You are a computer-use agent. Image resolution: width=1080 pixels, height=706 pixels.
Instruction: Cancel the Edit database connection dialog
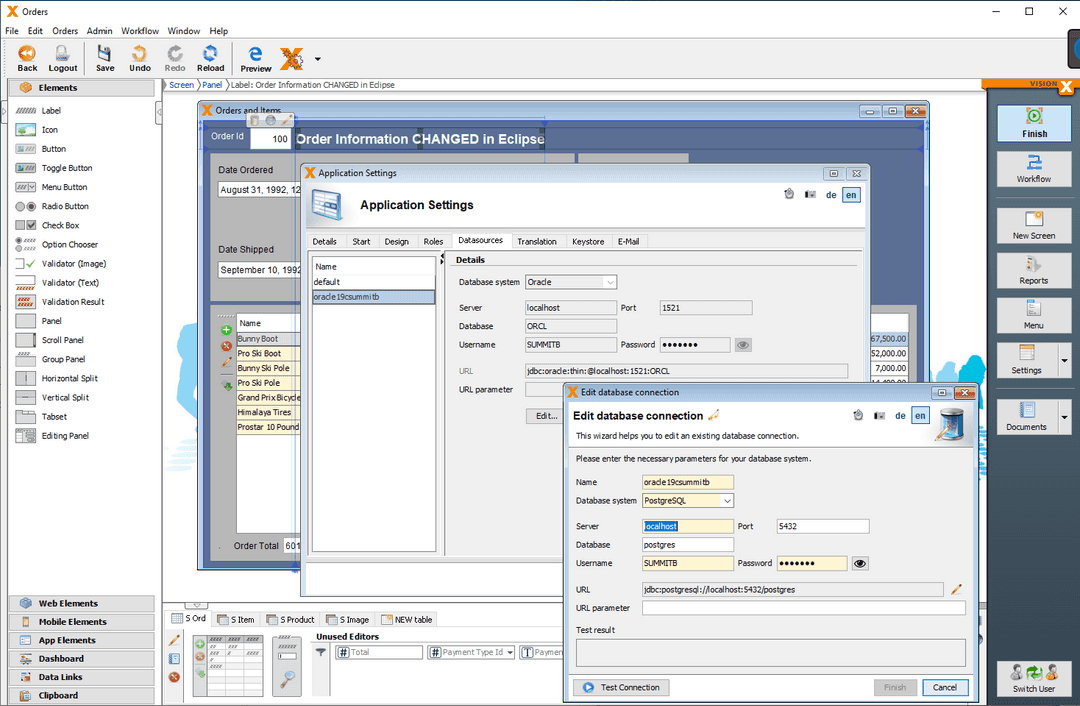(x=944, y=687)
